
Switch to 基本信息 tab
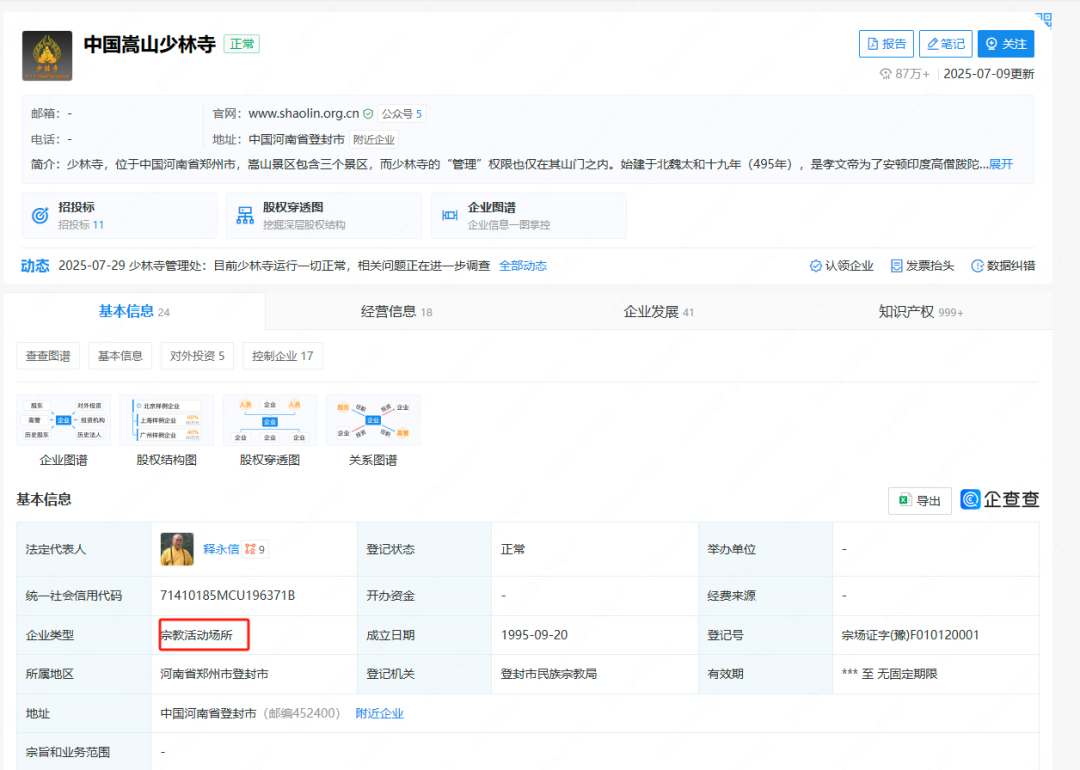(134, 311)
